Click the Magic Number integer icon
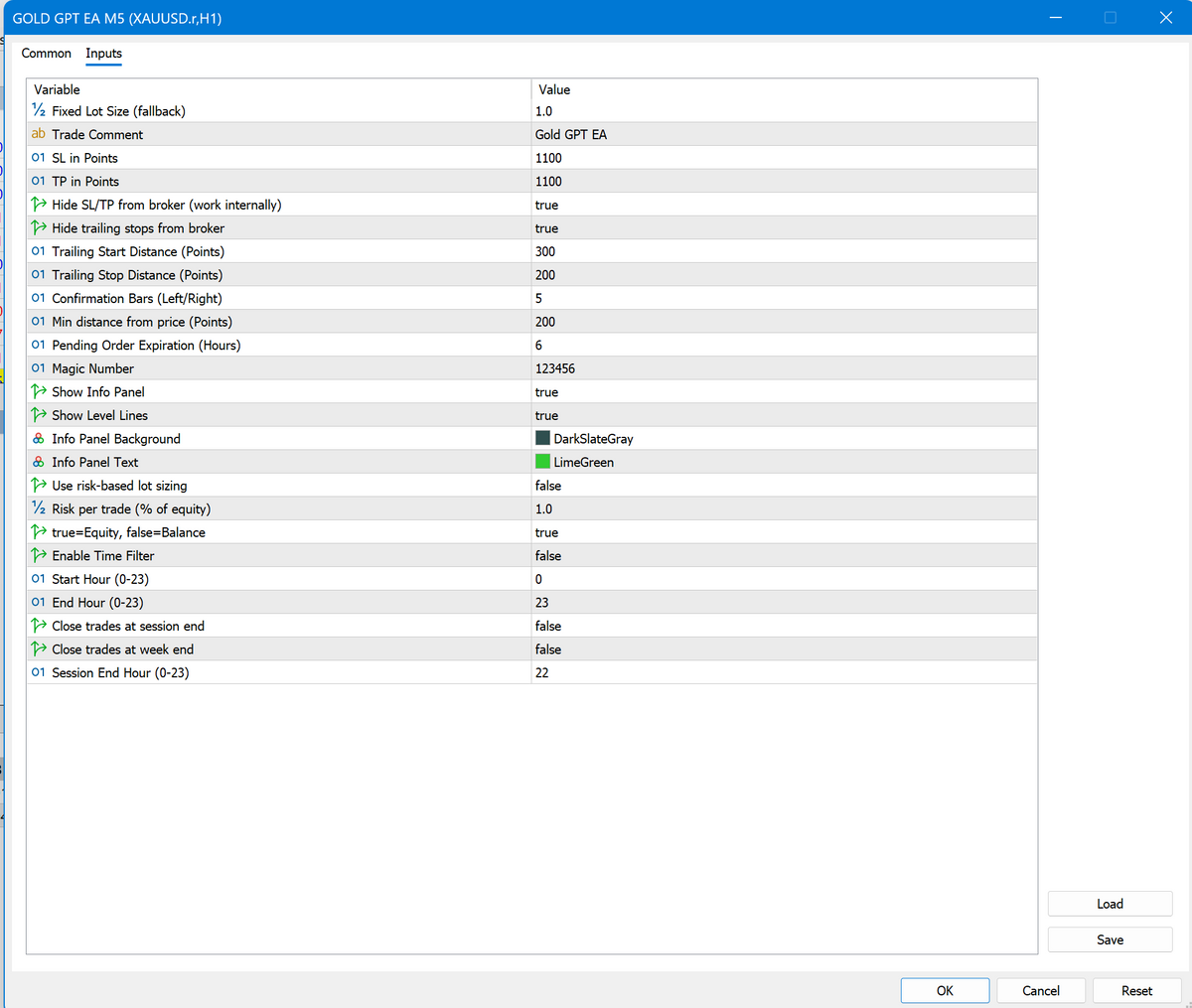Viewport: 1192px width, 1008px height. tap(38, 368)
